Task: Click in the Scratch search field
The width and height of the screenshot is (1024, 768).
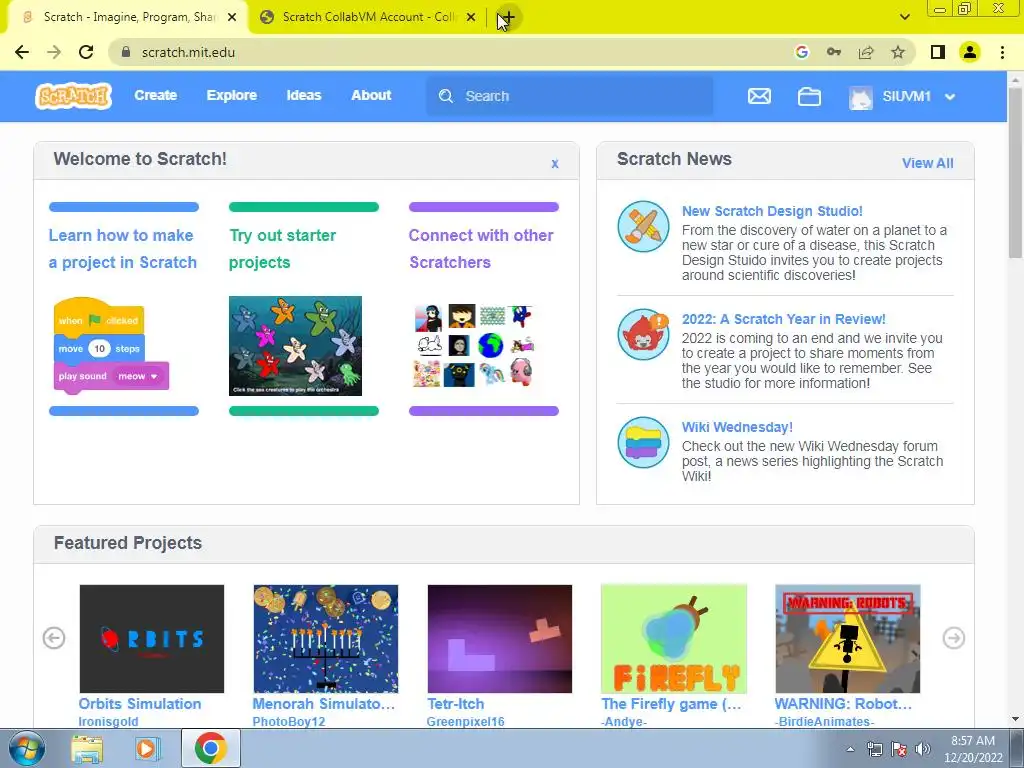Action: tap(570, 96)
